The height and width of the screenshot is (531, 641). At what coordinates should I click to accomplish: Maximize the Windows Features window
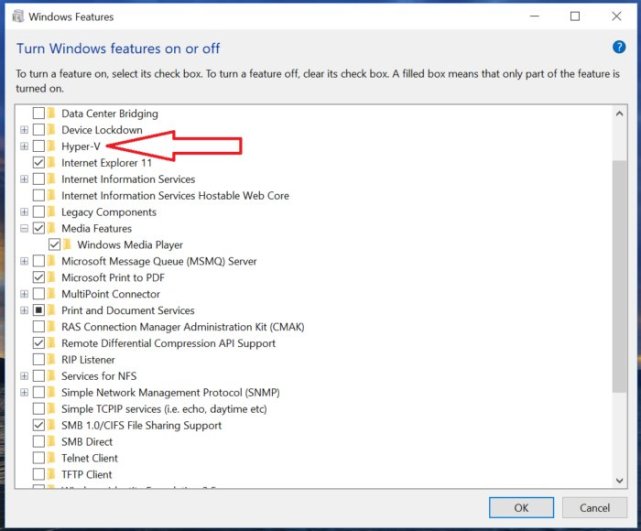click(x=575, y=16)
